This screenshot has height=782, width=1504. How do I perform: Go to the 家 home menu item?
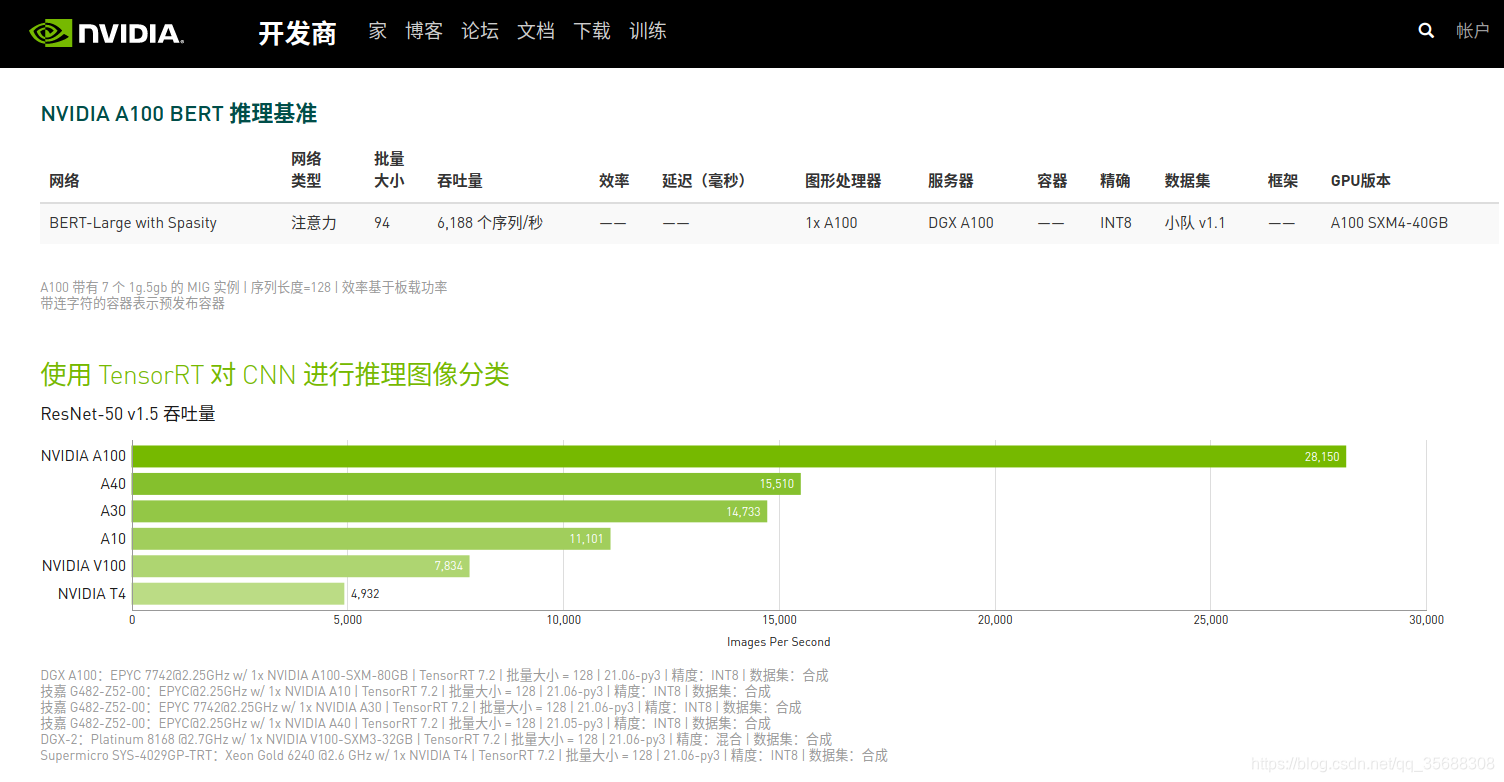(x=377, y=31)
